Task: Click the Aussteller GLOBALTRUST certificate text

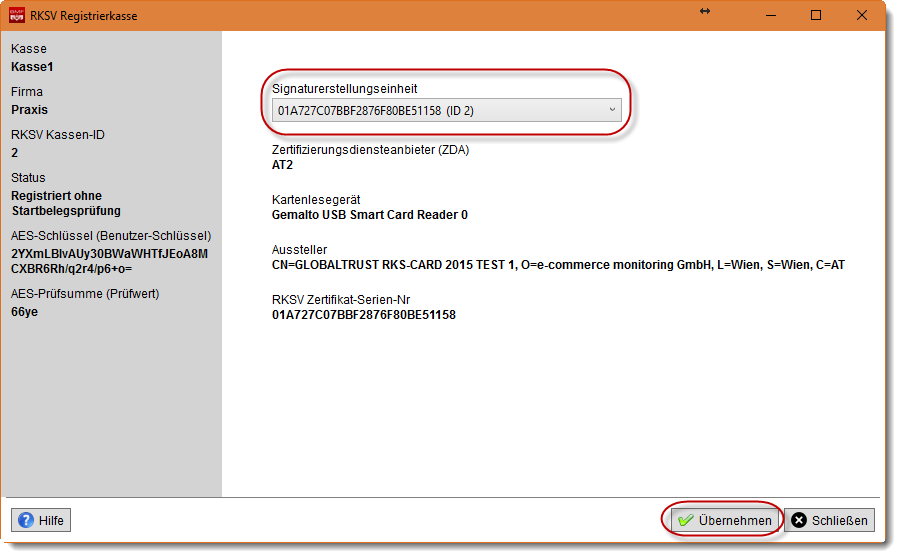Action: point(558,265)
